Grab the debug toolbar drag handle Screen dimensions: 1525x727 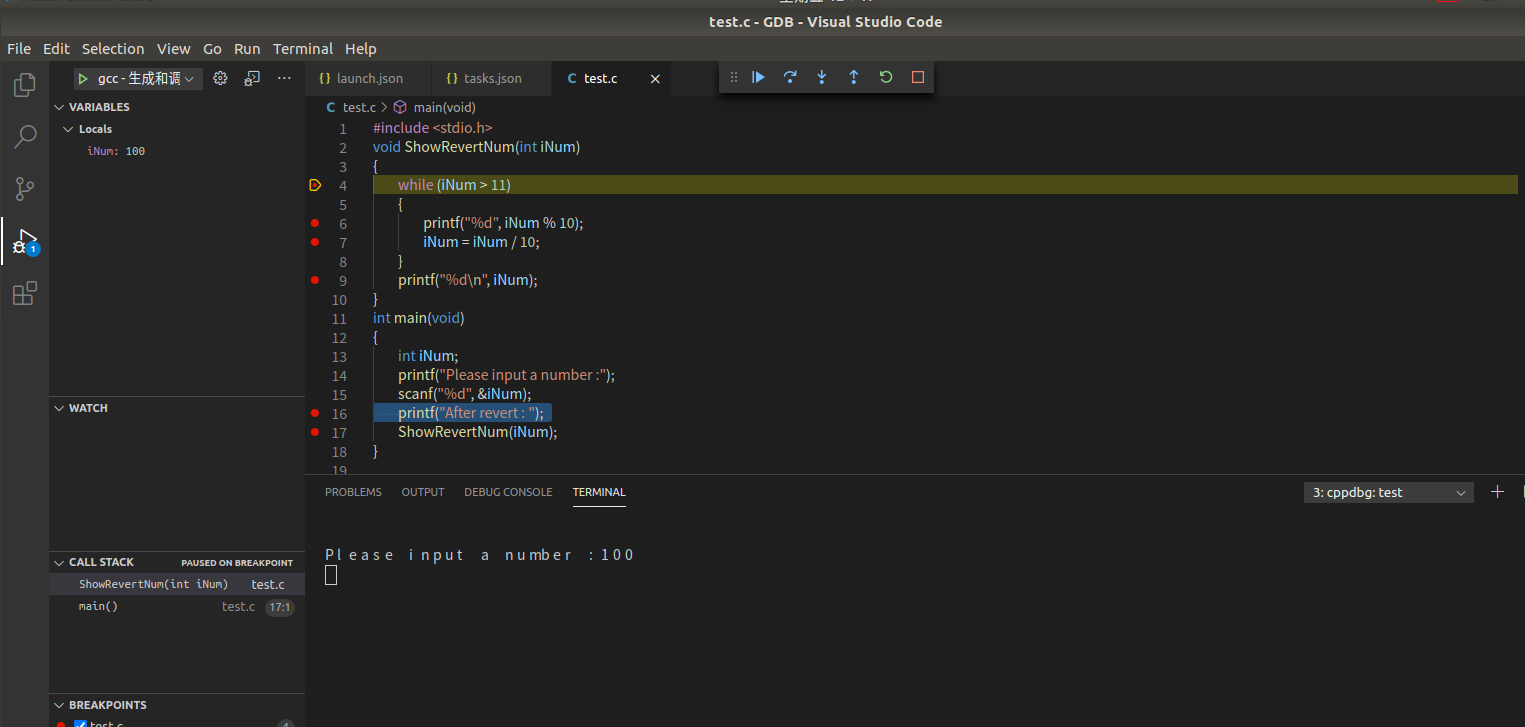tap(734, 77)
